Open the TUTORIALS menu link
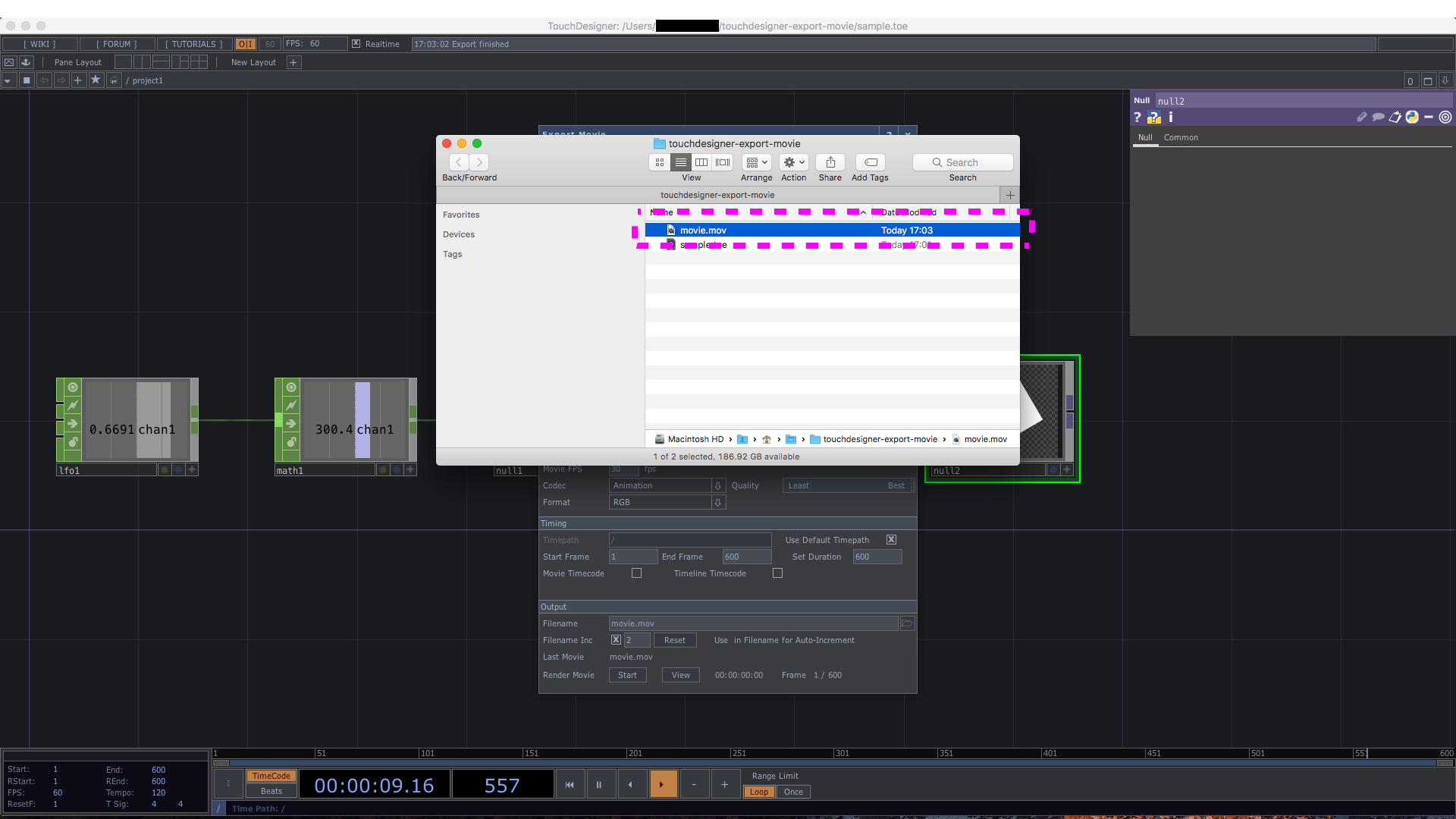The height and width of the screenshot is (819, 1456). 194,44
